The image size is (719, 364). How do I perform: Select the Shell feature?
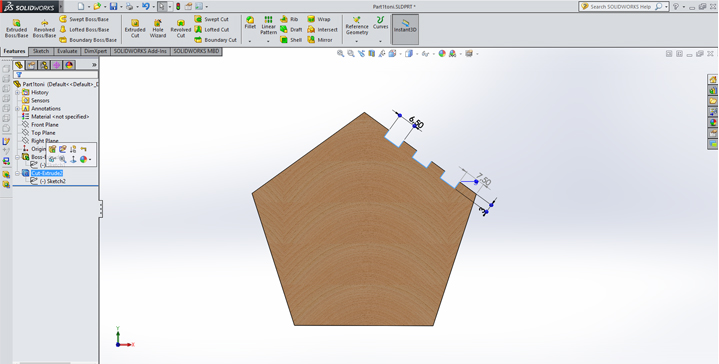291,40
